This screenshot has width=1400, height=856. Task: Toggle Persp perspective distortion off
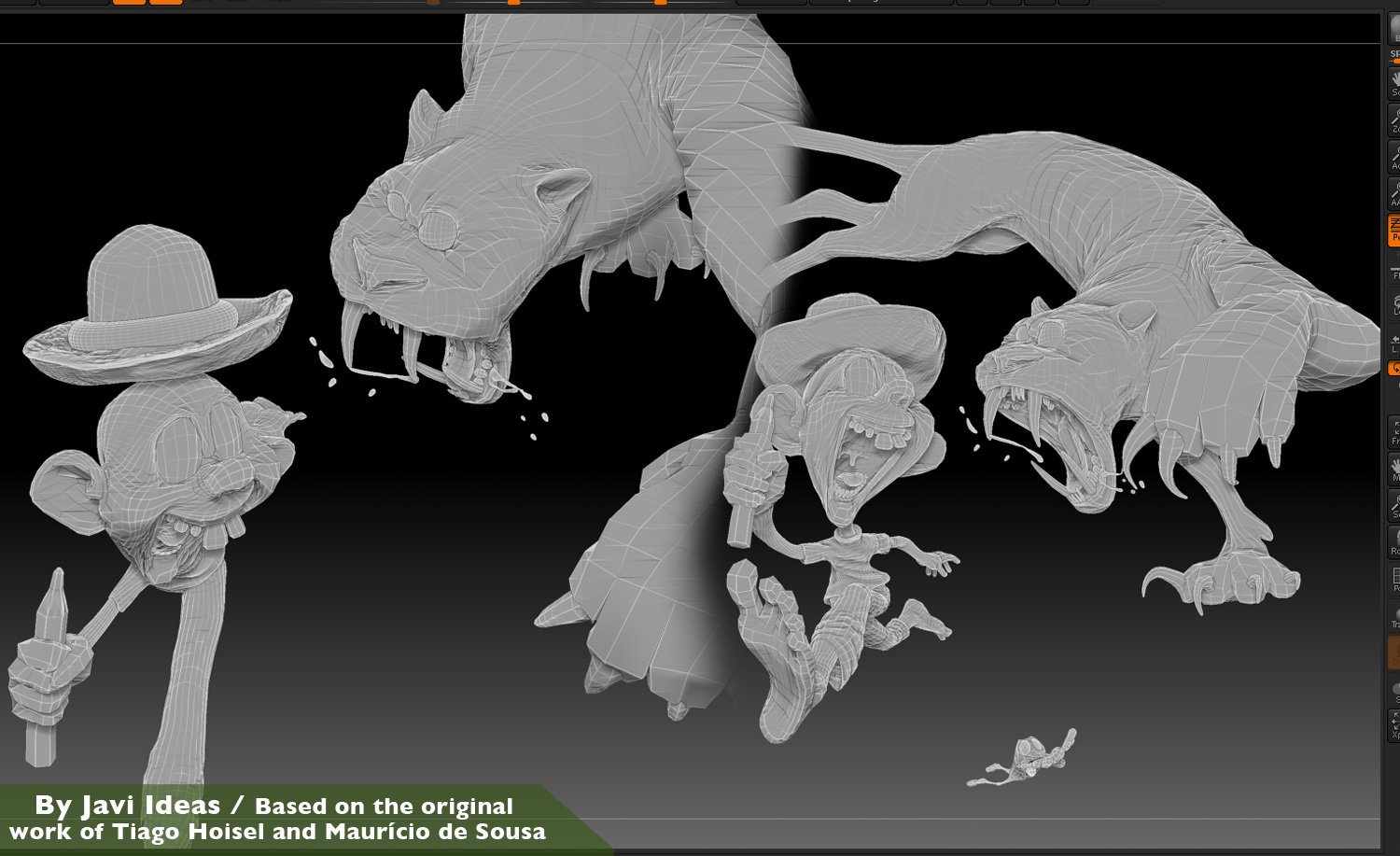pos(1394,230)
